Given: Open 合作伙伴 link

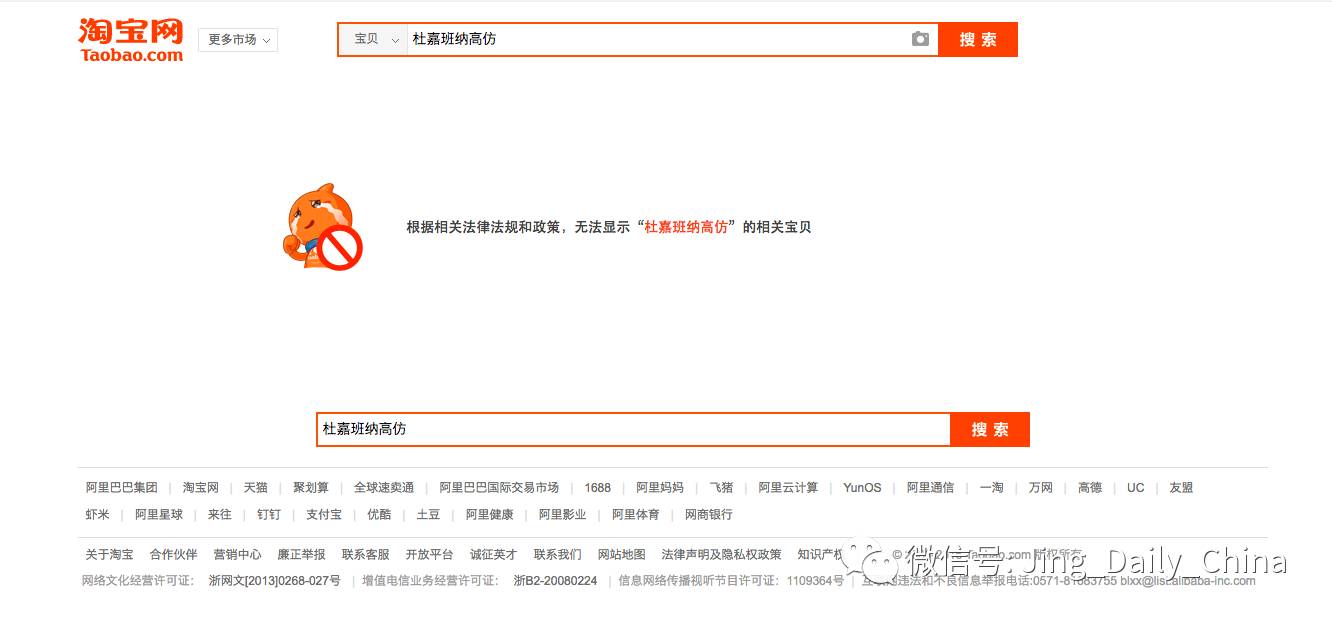Looking at the screenshot, I should pos(174,554).
